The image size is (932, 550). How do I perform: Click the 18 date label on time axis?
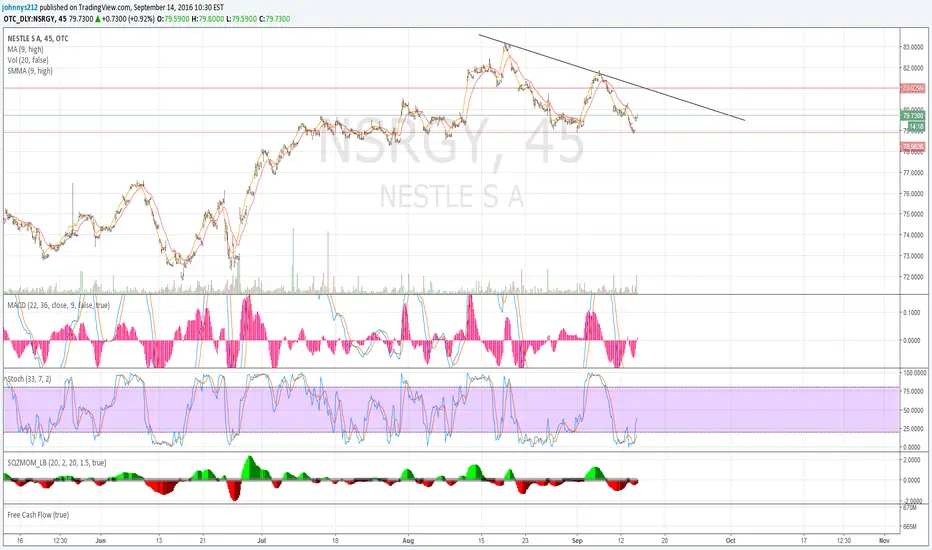[335, 540]
